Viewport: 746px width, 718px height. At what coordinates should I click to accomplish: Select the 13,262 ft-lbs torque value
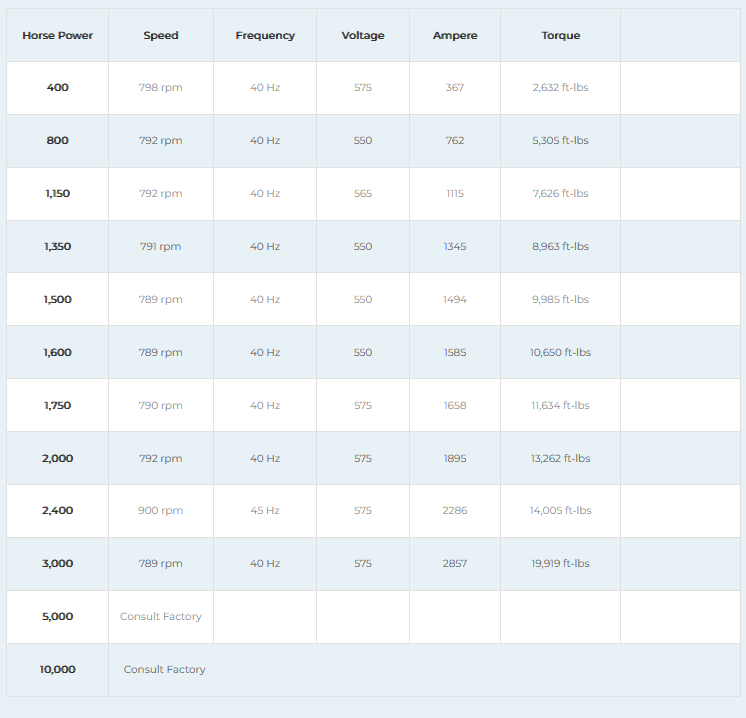tap(560, 459)
